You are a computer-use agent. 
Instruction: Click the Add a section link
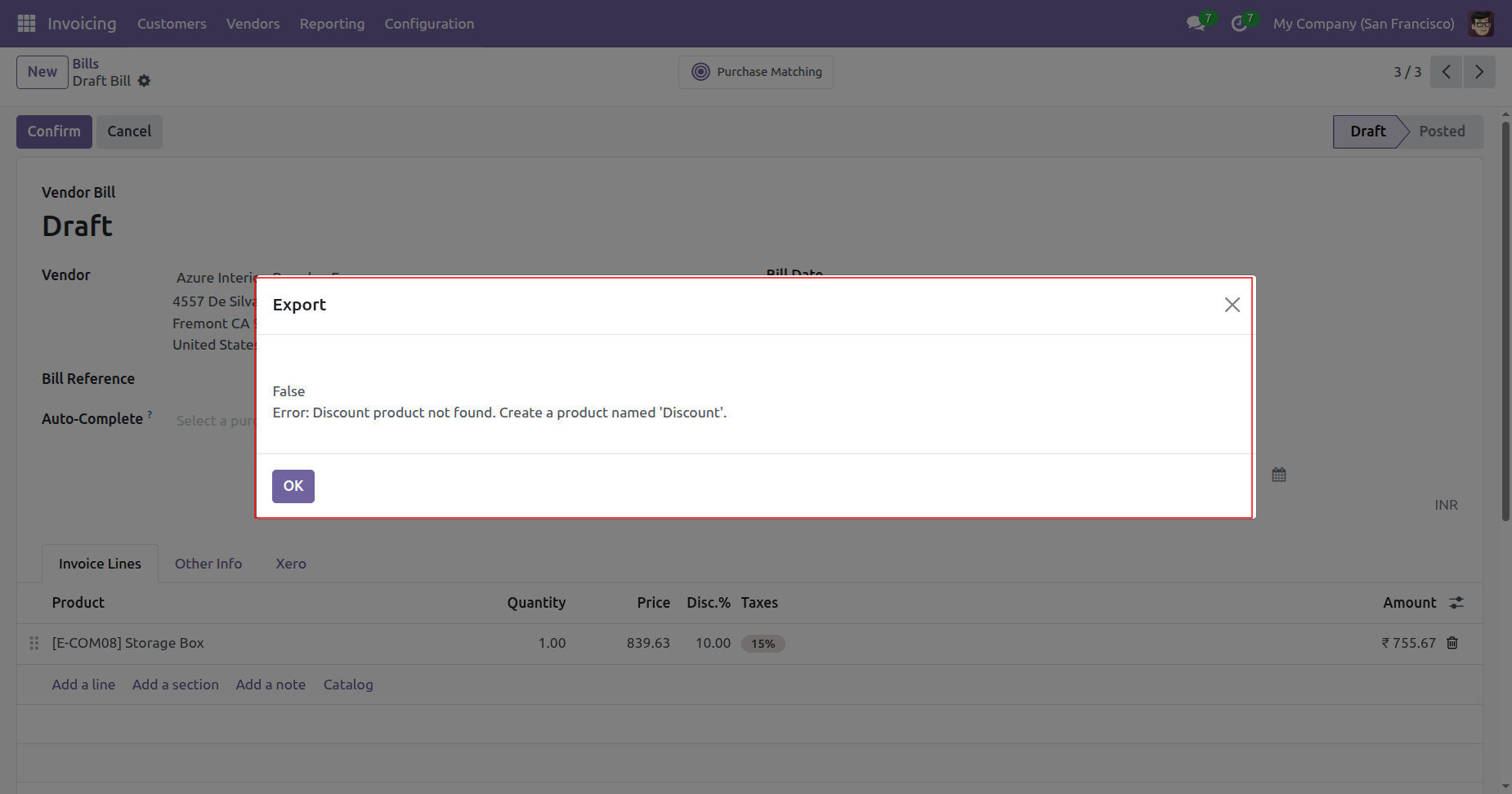pyautogui.click(x=176, y=685)
